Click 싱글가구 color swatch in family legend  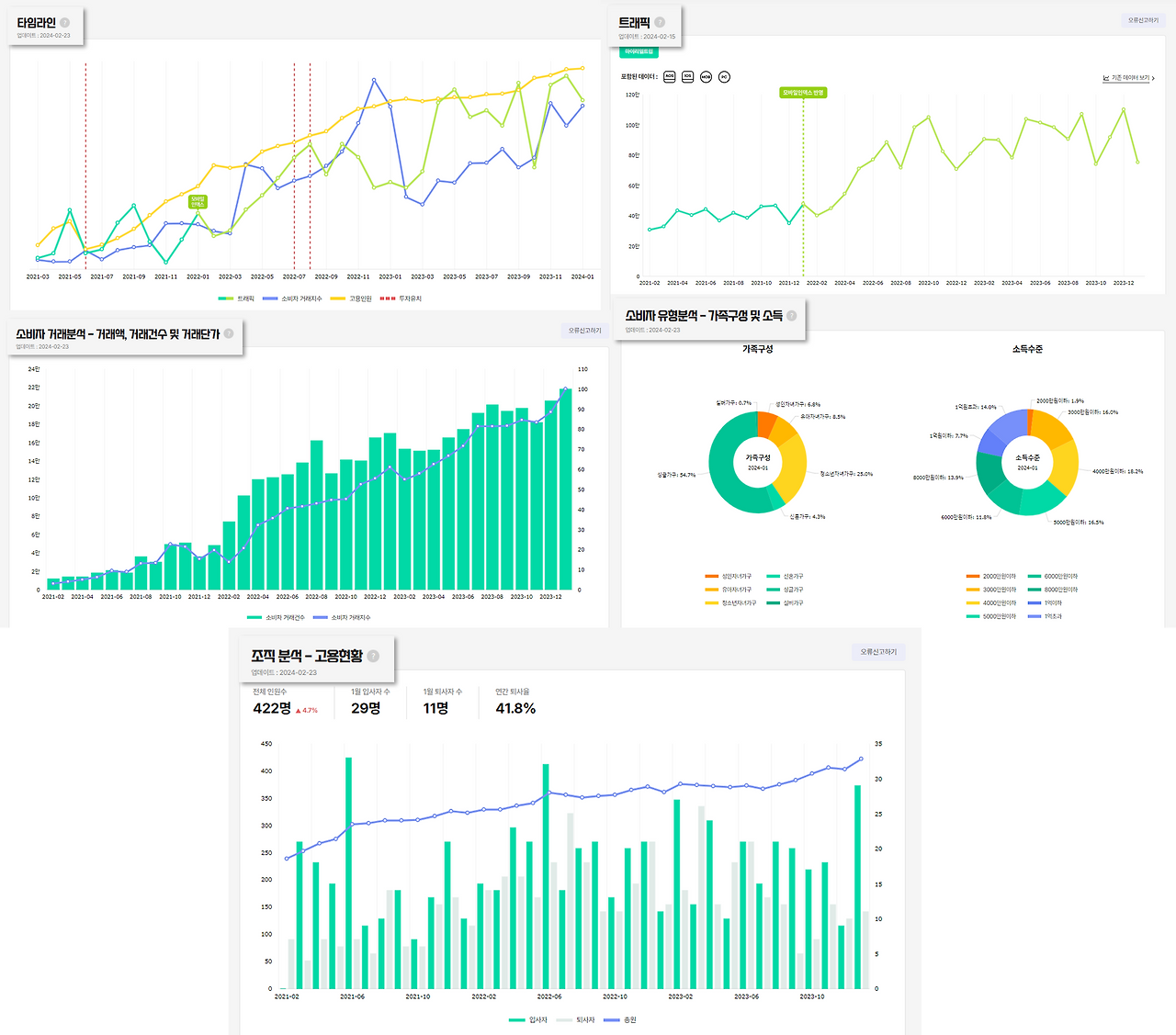click(x=774, y=590)
